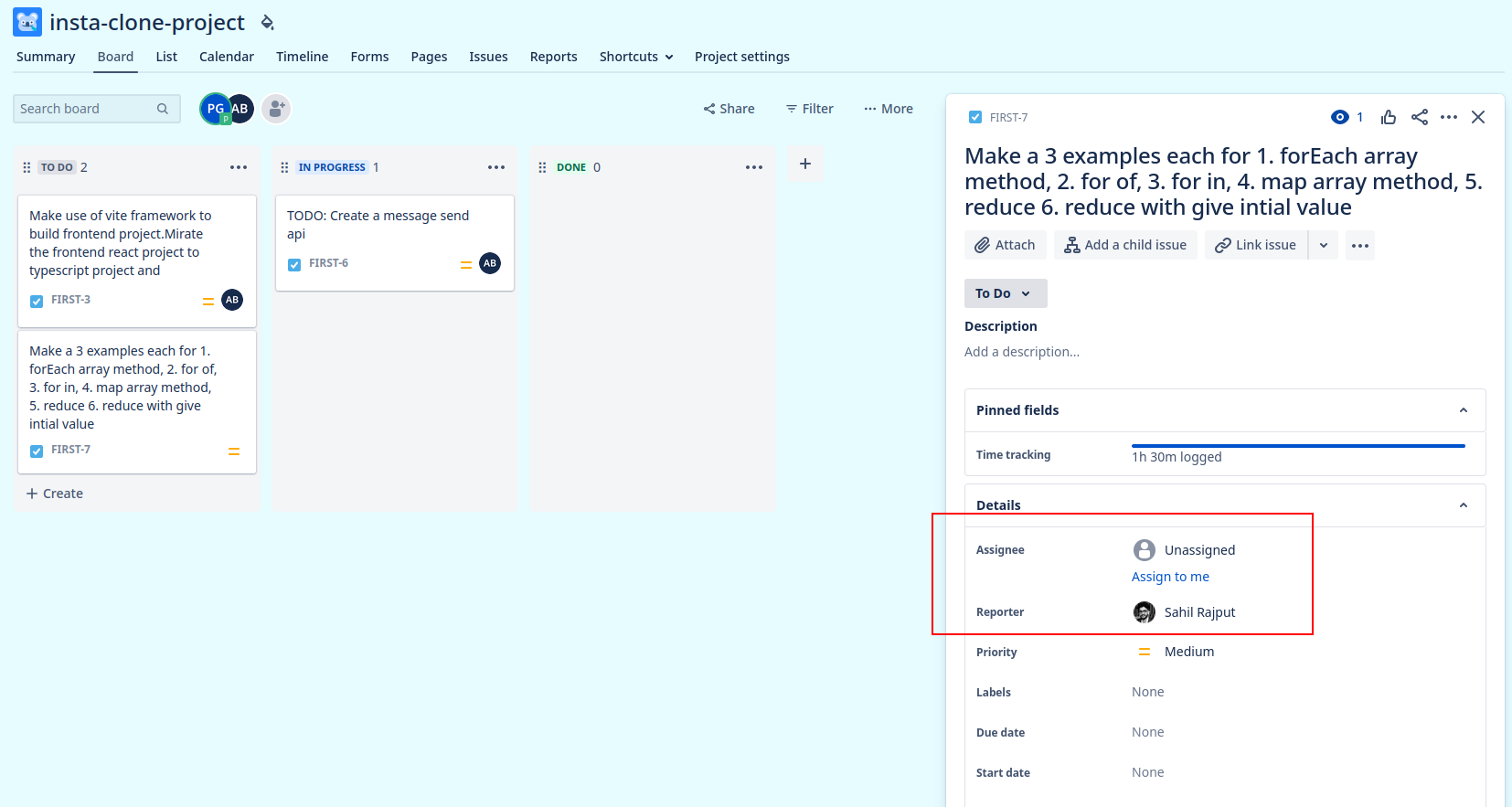Open the Issues tab
This screenshot has width=1512, height=807.
pos(488,57)
